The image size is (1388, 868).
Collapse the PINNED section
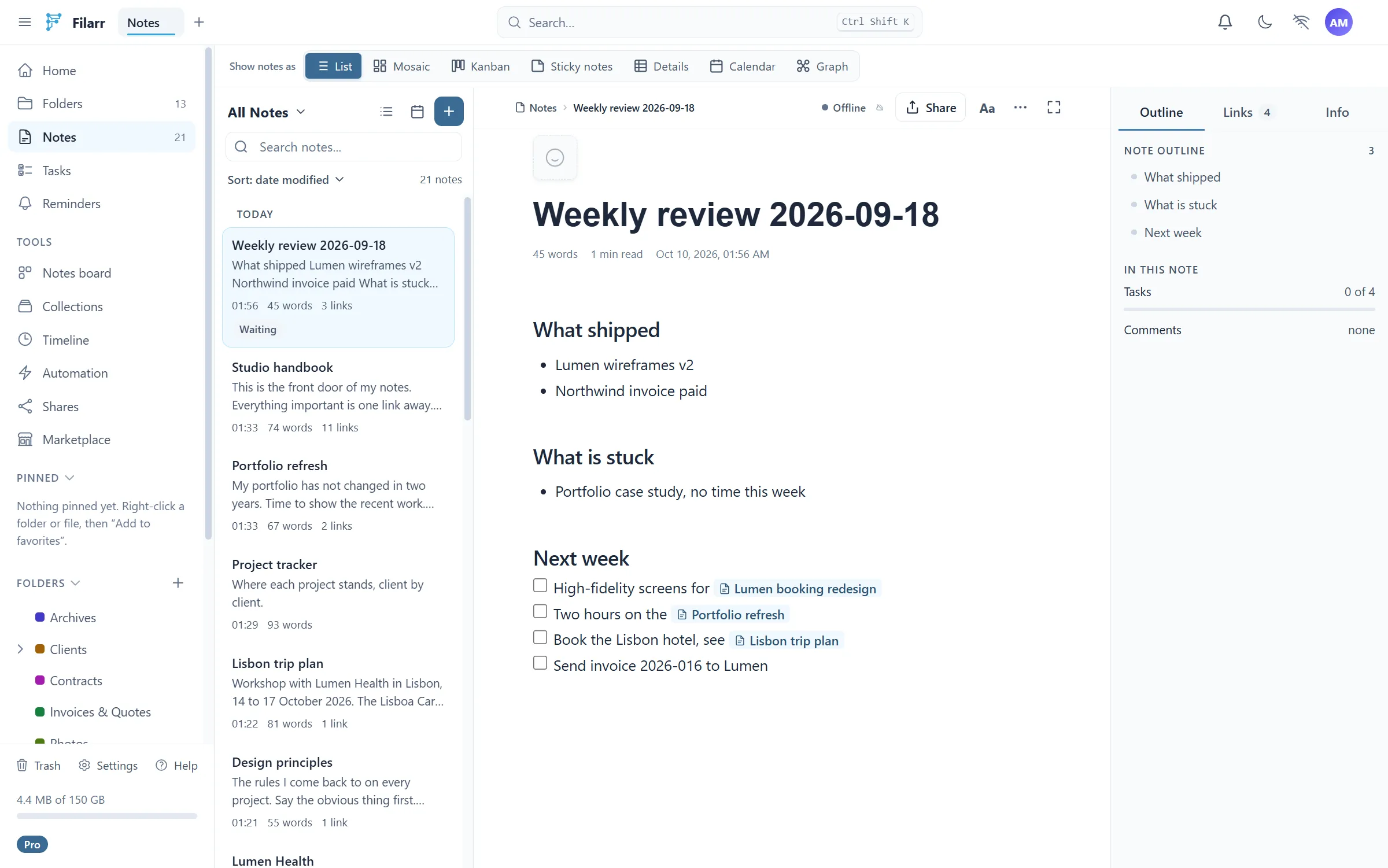pos(46,478)
